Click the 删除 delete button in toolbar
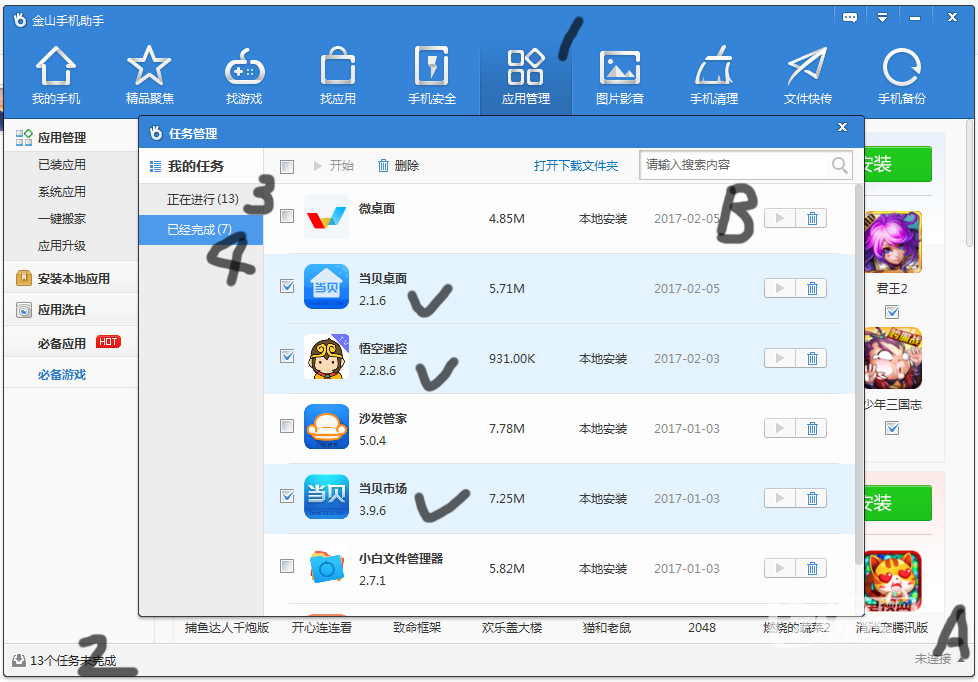This screenshot has width=978, height=682. [x=399, y=165]
